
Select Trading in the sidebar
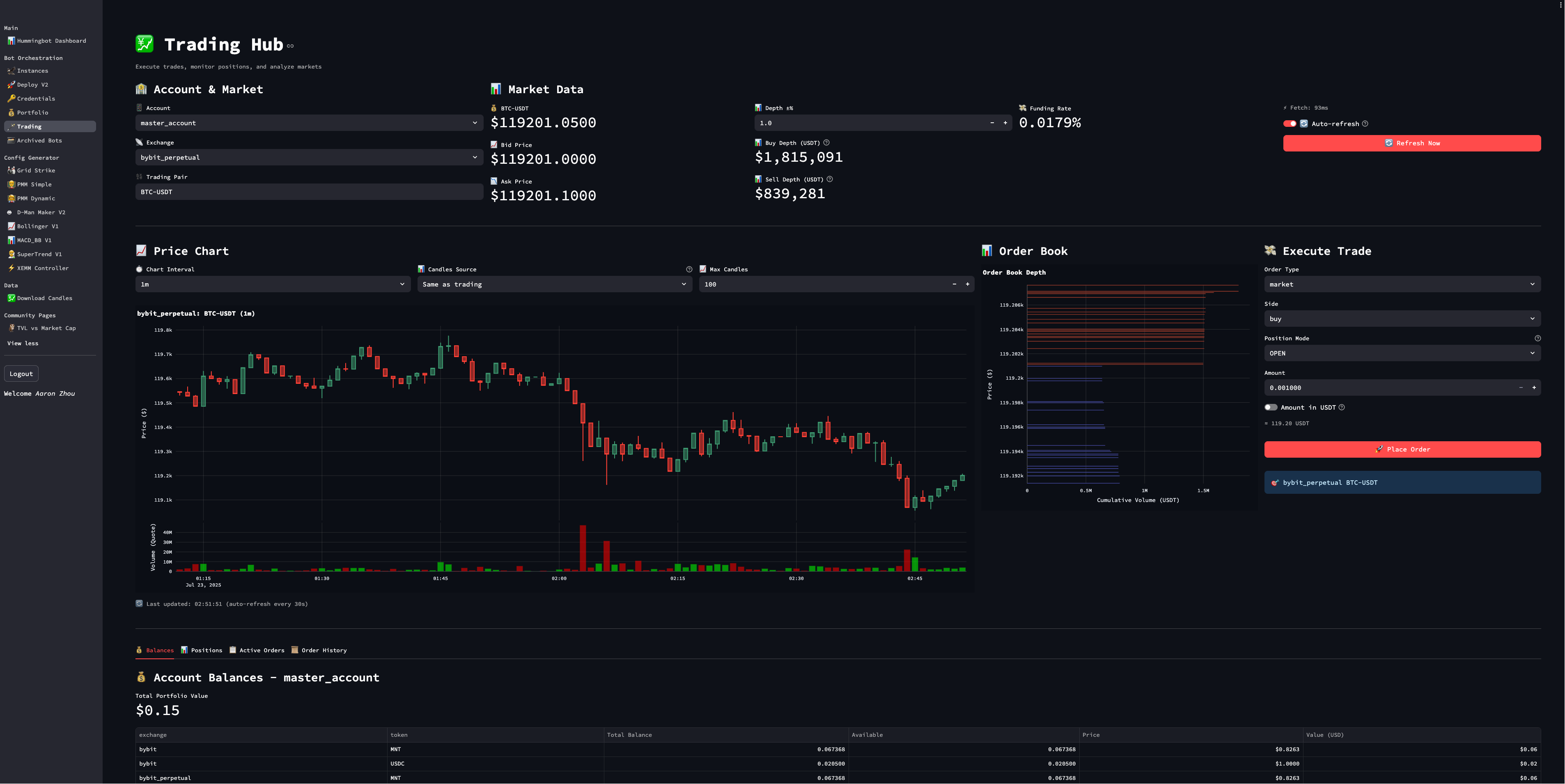point(50,126)
